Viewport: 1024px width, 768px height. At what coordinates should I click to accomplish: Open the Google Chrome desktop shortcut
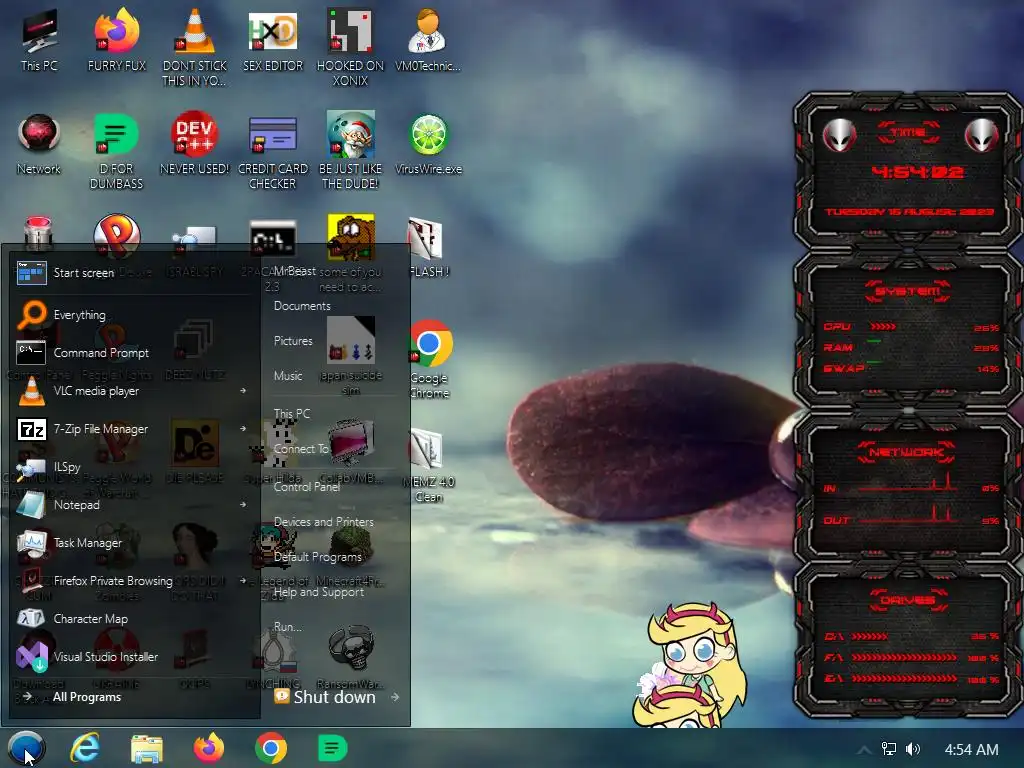click(429, 359)
